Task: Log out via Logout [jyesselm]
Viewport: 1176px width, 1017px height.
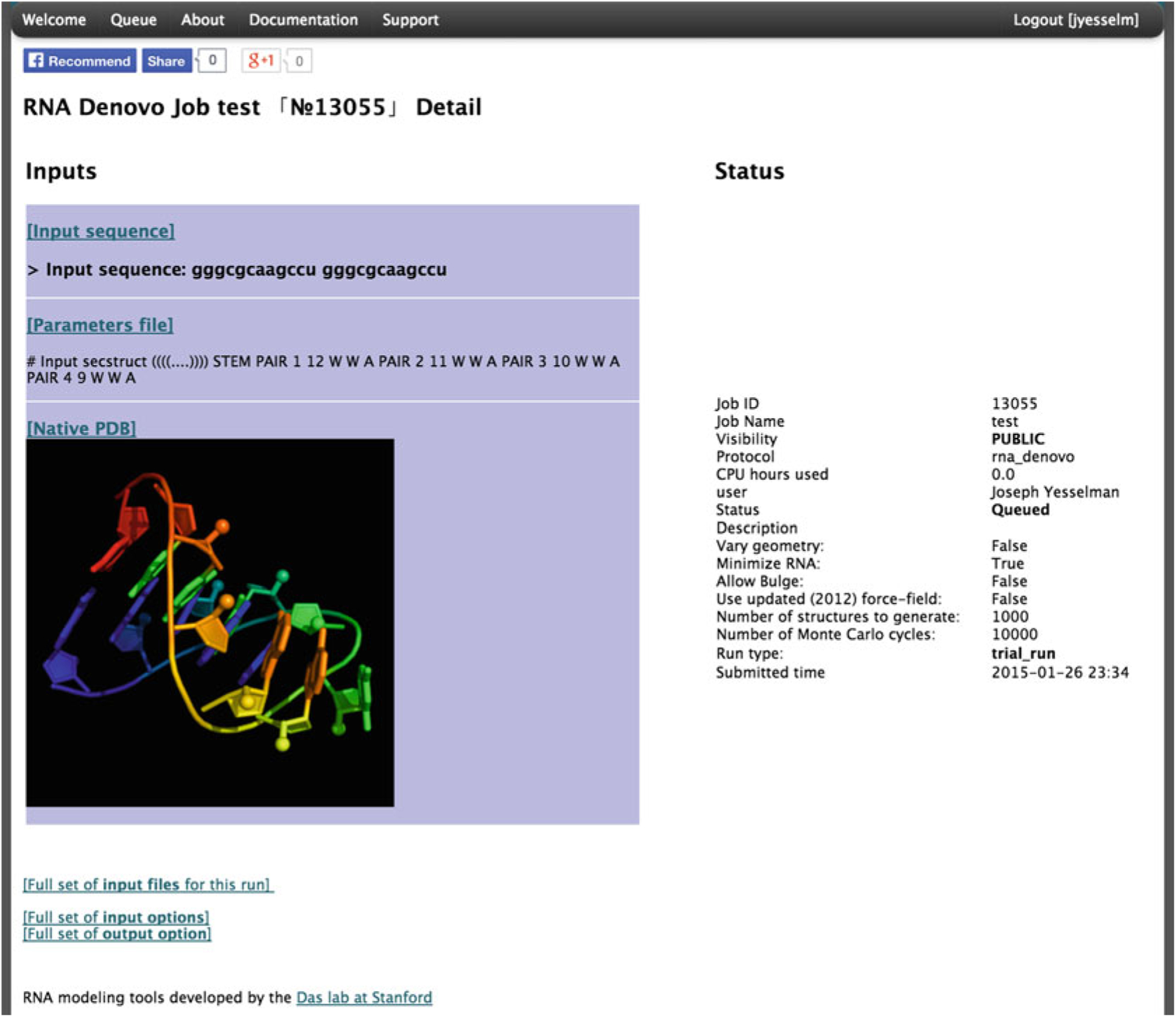Action: pos(1075,20)
